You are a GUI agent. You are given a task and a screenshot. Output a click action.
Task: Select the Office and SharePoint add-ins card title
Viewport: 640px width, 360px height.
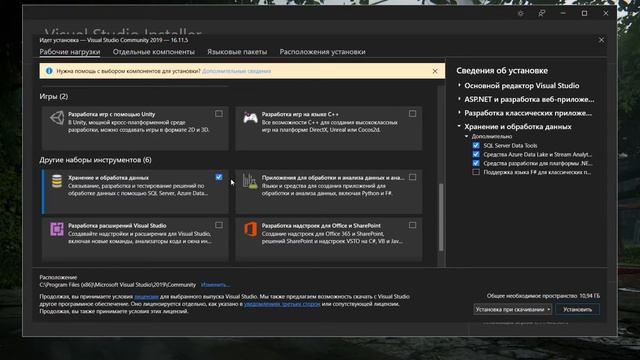pyautogui.click(x=321, y=226)
